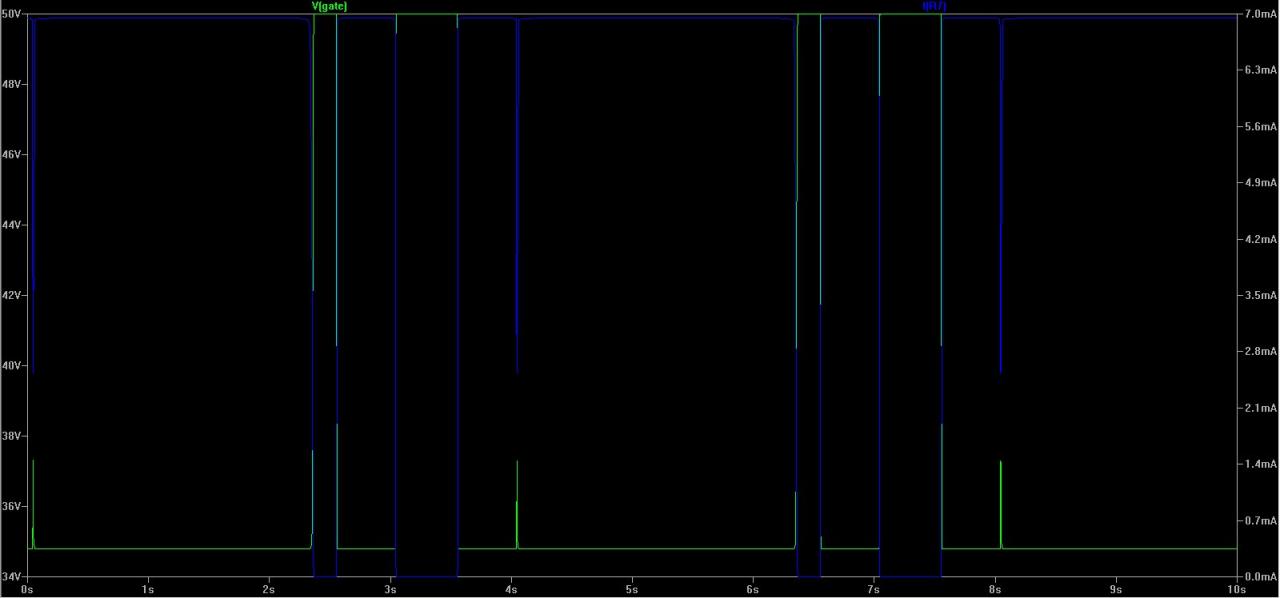Click the 2.1mA current axis label
The height and width of the screenshot is (598, 1280).
coord(1261,408)
